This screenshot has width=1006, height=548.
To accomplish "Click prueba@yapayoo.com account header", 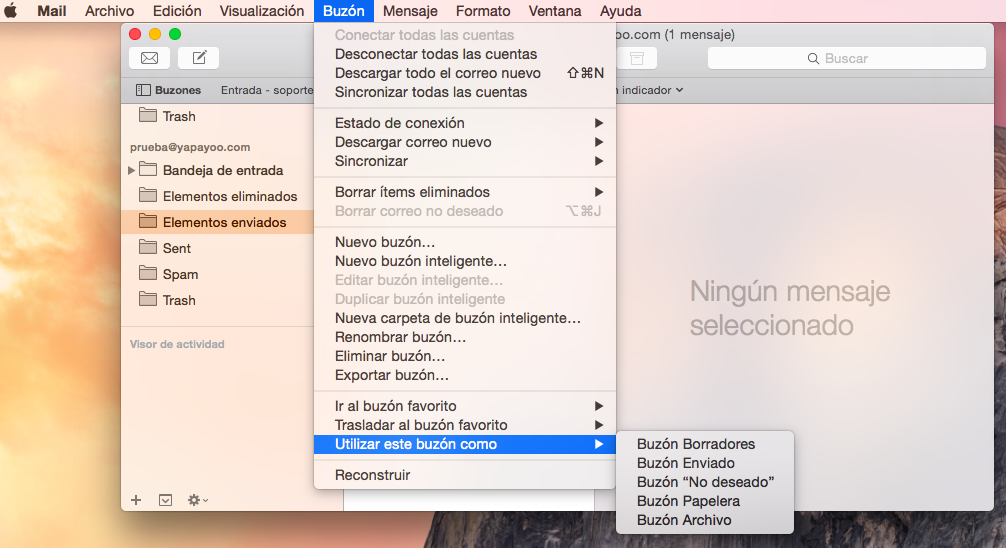I will [190, 147].
